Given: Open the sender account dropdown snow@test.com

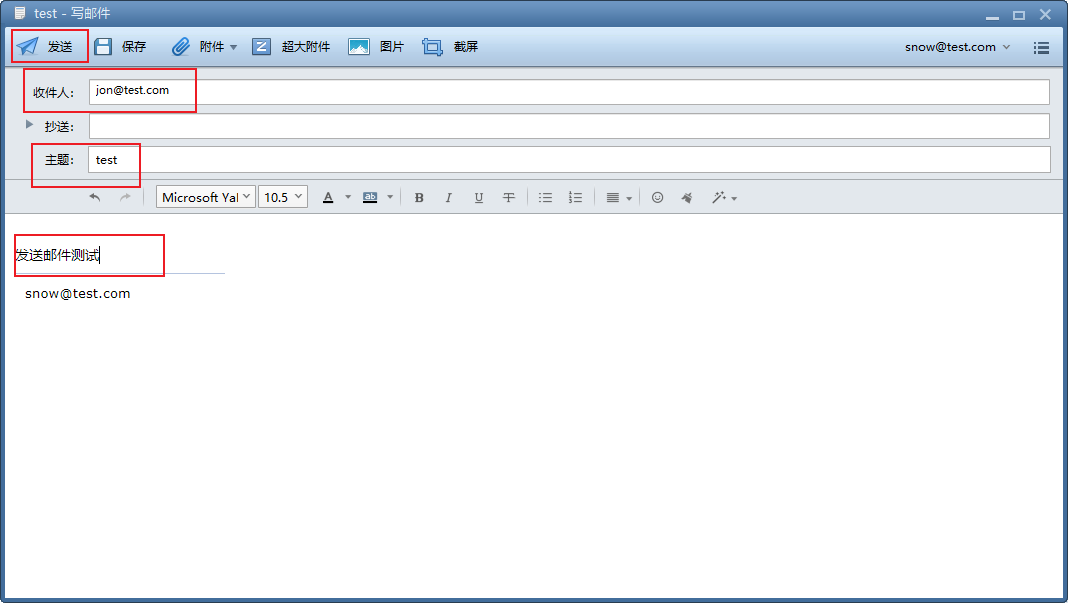Looking at the screenshot, I should (957, 47).
